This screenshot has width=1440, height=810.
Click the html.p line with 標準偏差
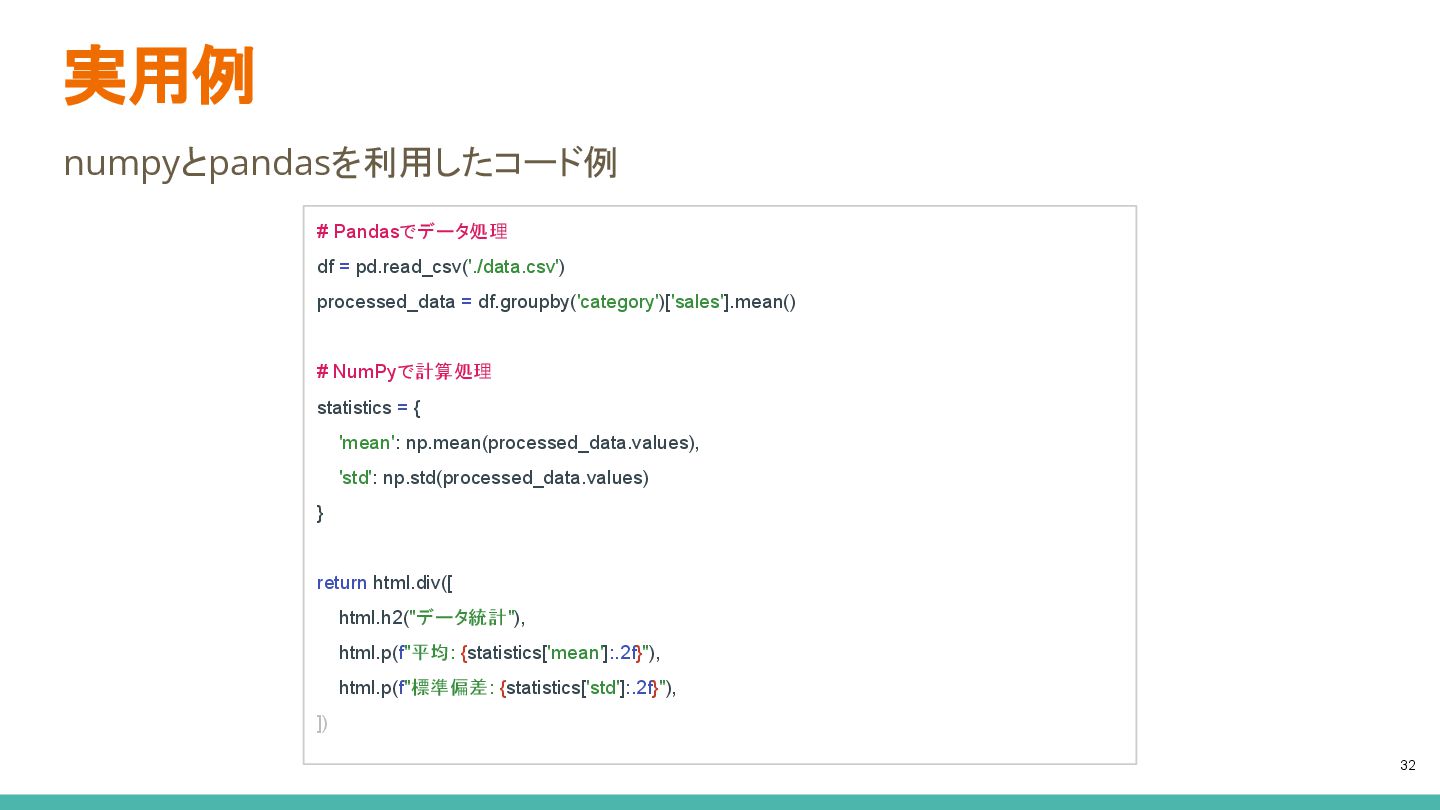(x=508, y=688)
